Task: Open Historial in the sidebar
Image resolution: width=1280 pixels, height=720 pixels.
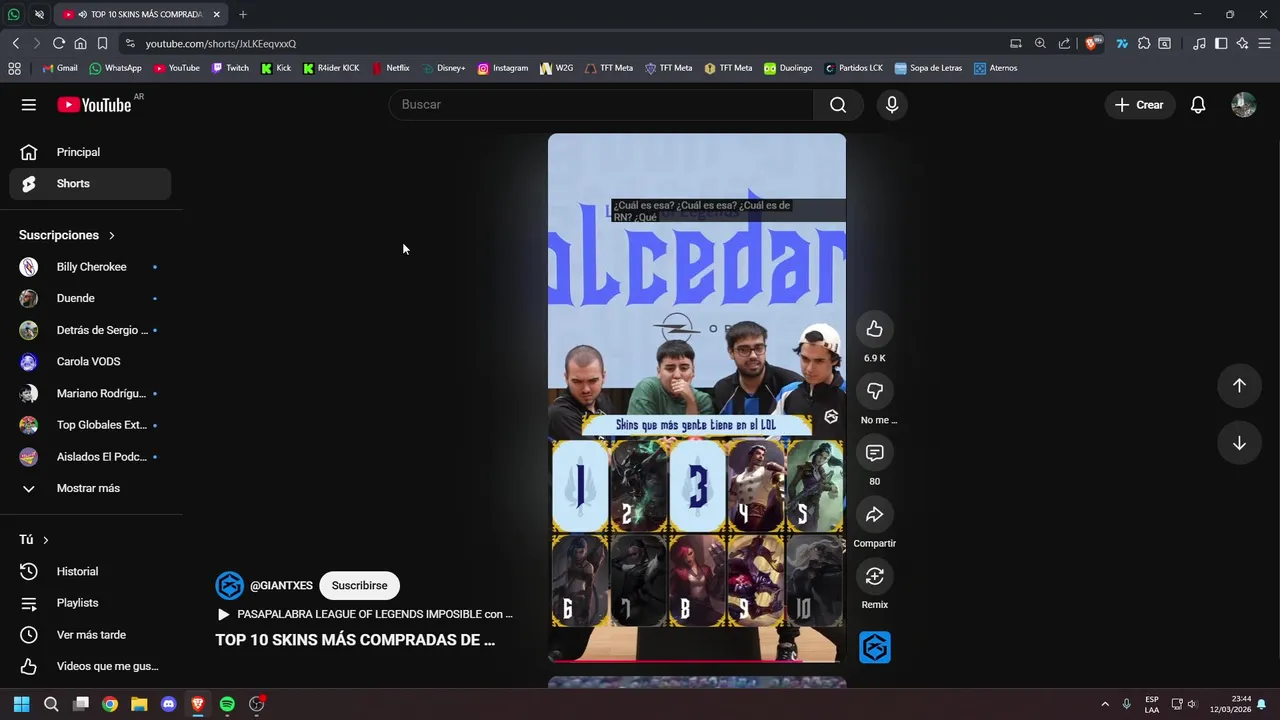Action: click(x=90, y=571)
